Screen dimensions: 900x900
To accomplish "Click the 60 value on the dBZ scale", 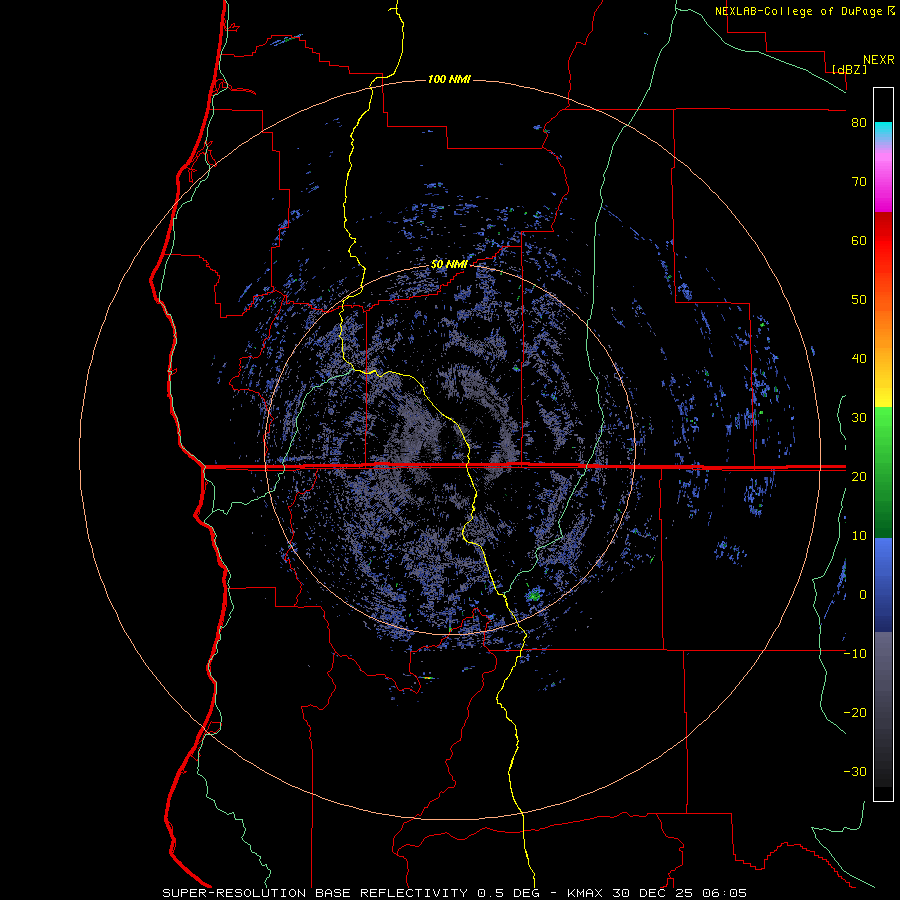I will [859, 240].
